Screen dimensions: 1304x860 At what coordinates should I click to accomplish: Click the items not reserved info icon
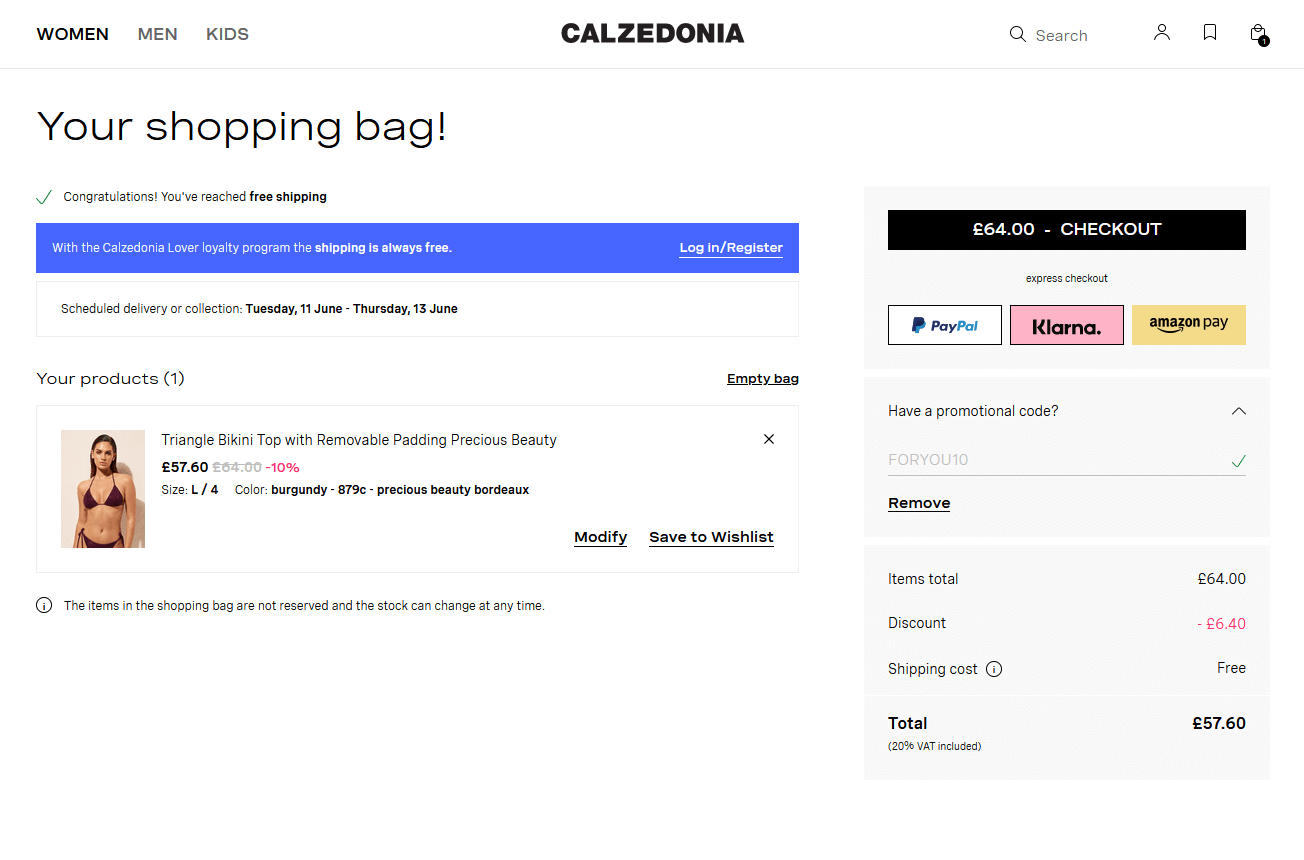click(44, 605)
